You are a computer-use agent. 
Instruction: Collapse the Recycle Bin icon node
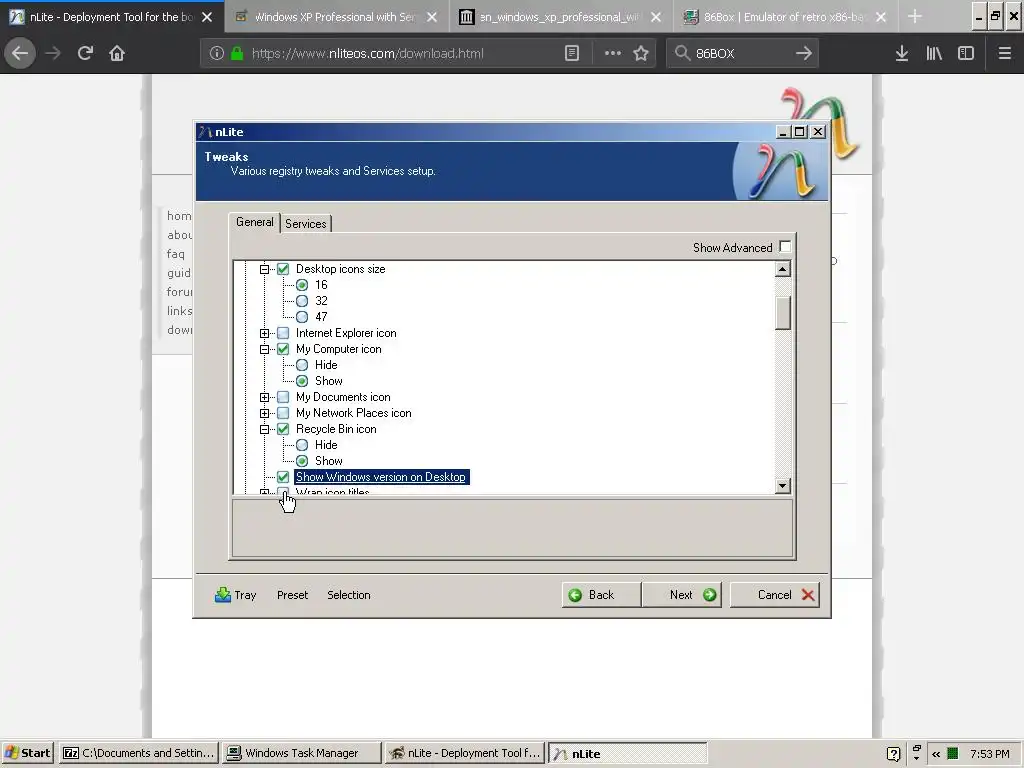(x=264, y=429)
